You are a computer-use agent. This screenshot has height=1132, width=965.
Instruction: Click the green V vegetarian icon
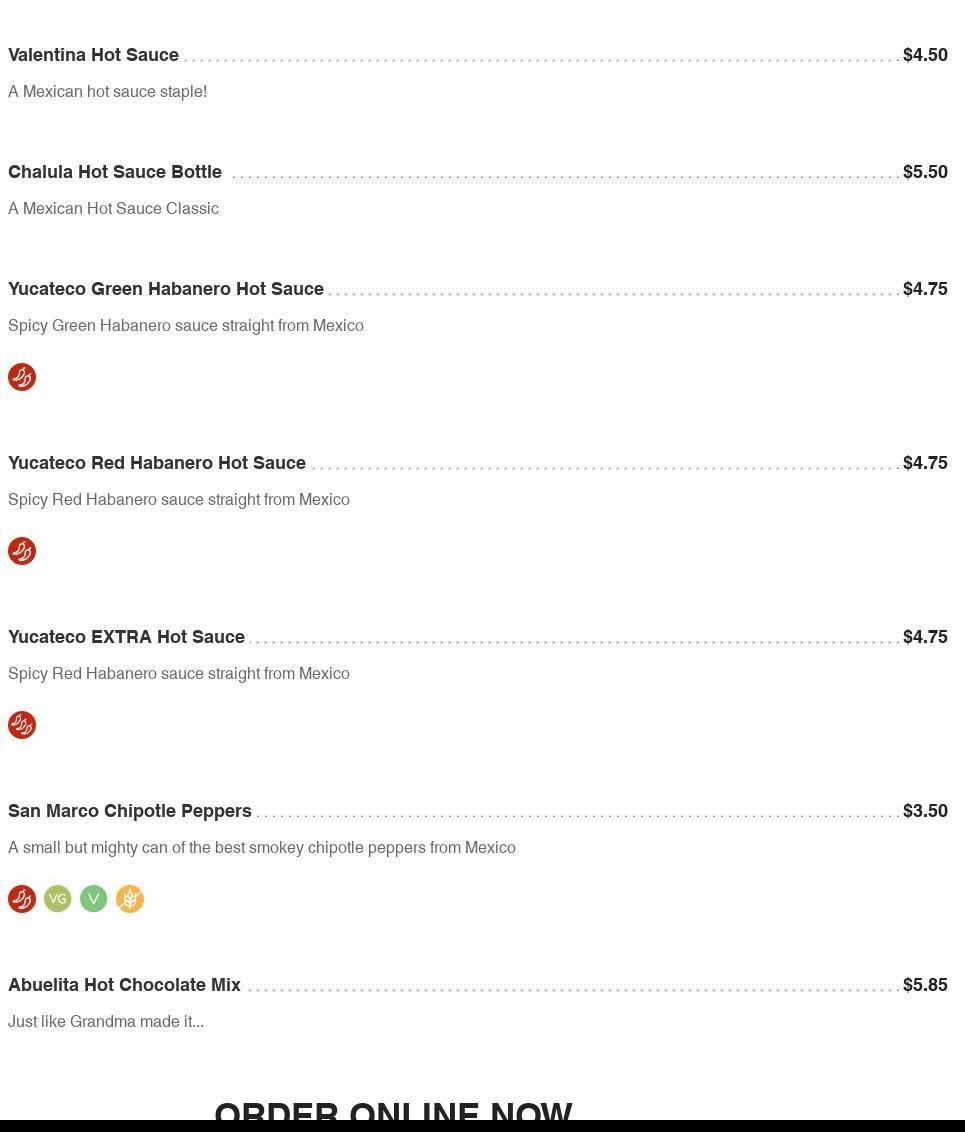pyautogui.click(x=94, y=899)
